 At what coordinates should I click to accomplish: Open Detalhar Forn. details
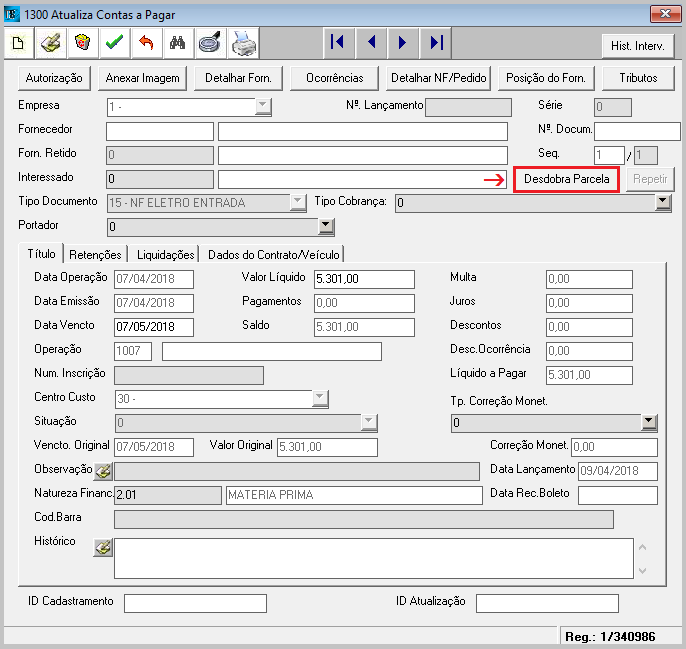(238, 78)
